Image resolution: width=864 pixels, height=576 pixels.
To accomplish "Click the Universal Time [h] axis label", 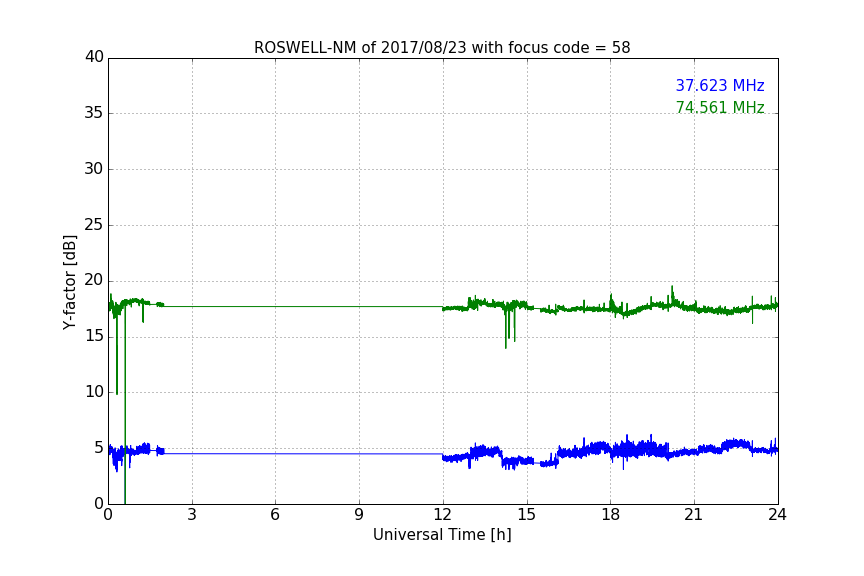I will [442, 535].
